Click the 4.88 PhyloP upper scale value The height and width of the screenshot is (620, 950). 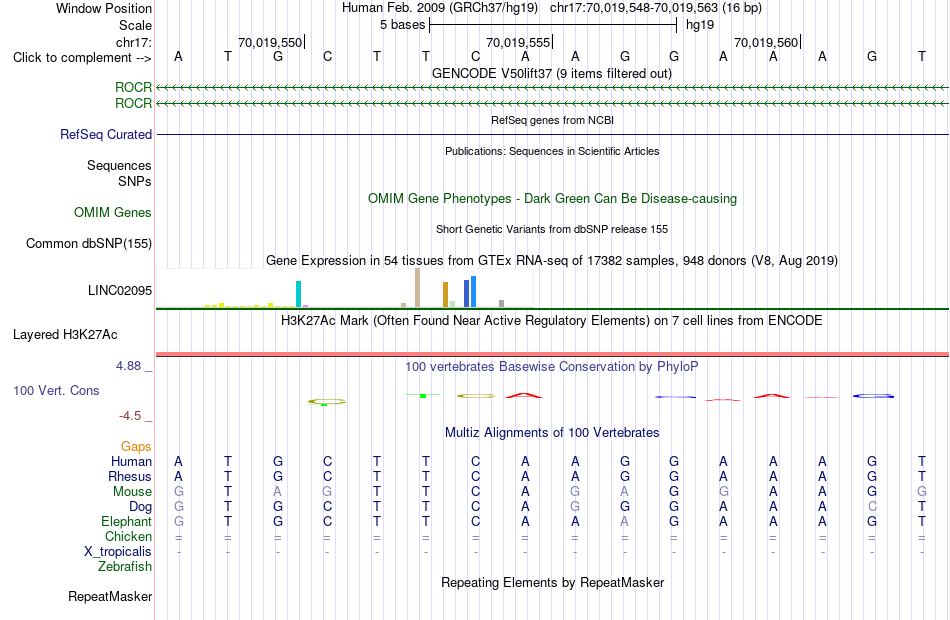(x=128, y=366)
